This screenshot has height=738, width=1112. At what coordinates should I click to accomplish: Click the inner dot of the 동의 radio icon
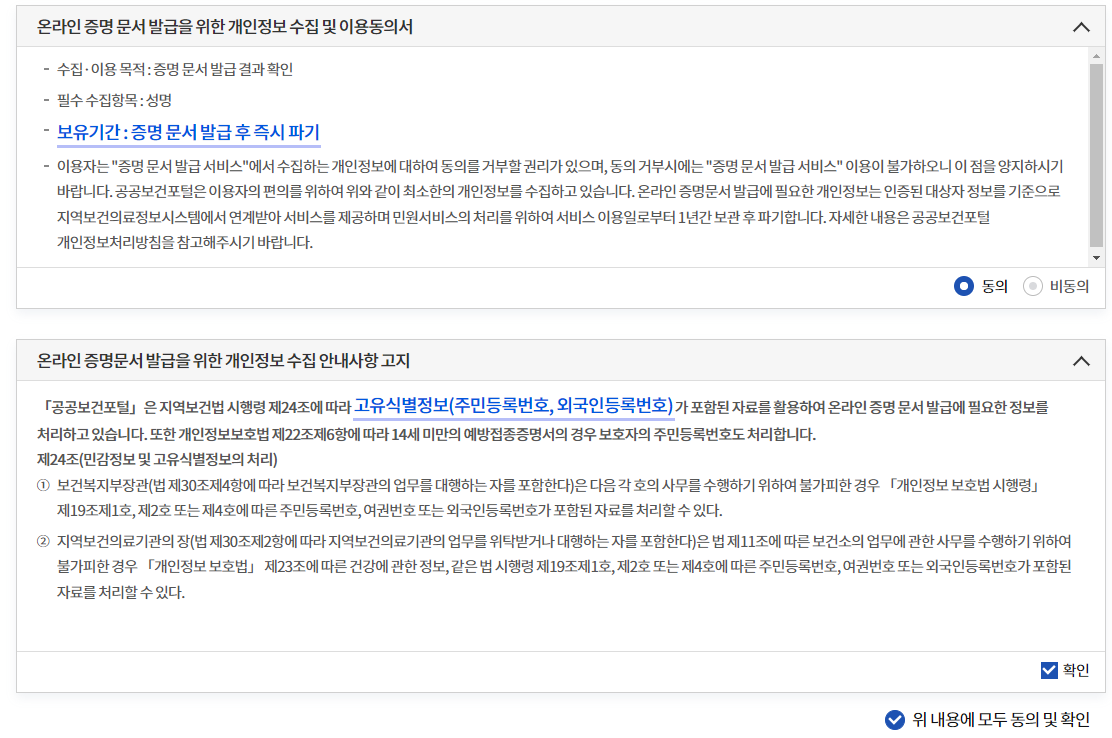click(x=963, y=285)
